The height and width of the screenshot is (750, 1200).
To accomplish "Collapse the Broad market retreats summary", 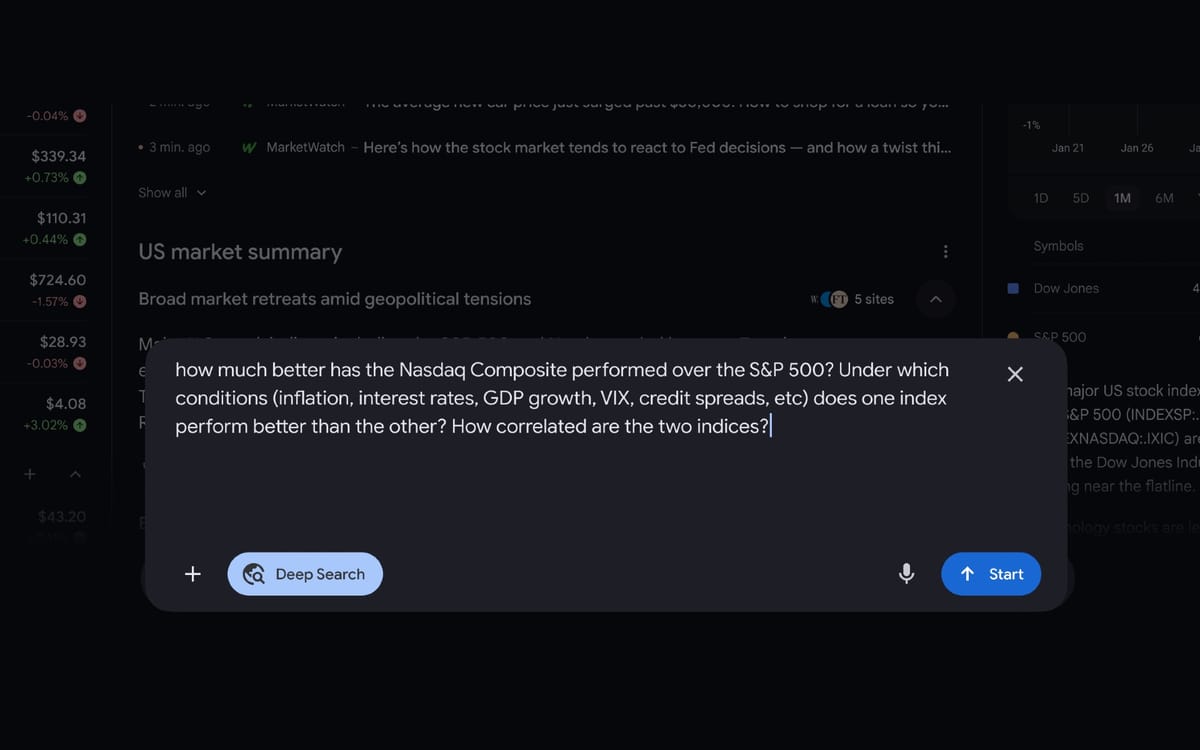I will [x=935, y=298].
